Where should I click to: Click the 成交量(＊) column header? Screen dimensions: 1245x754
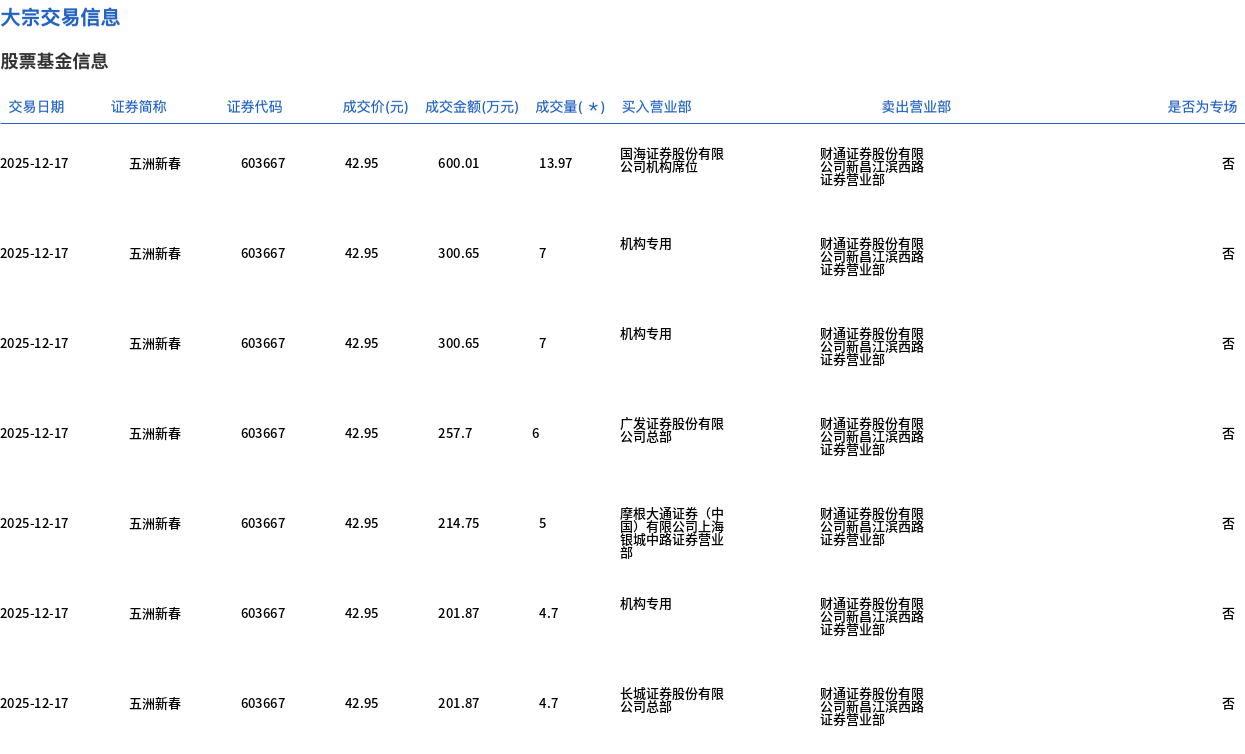click(x=570, y=107)
